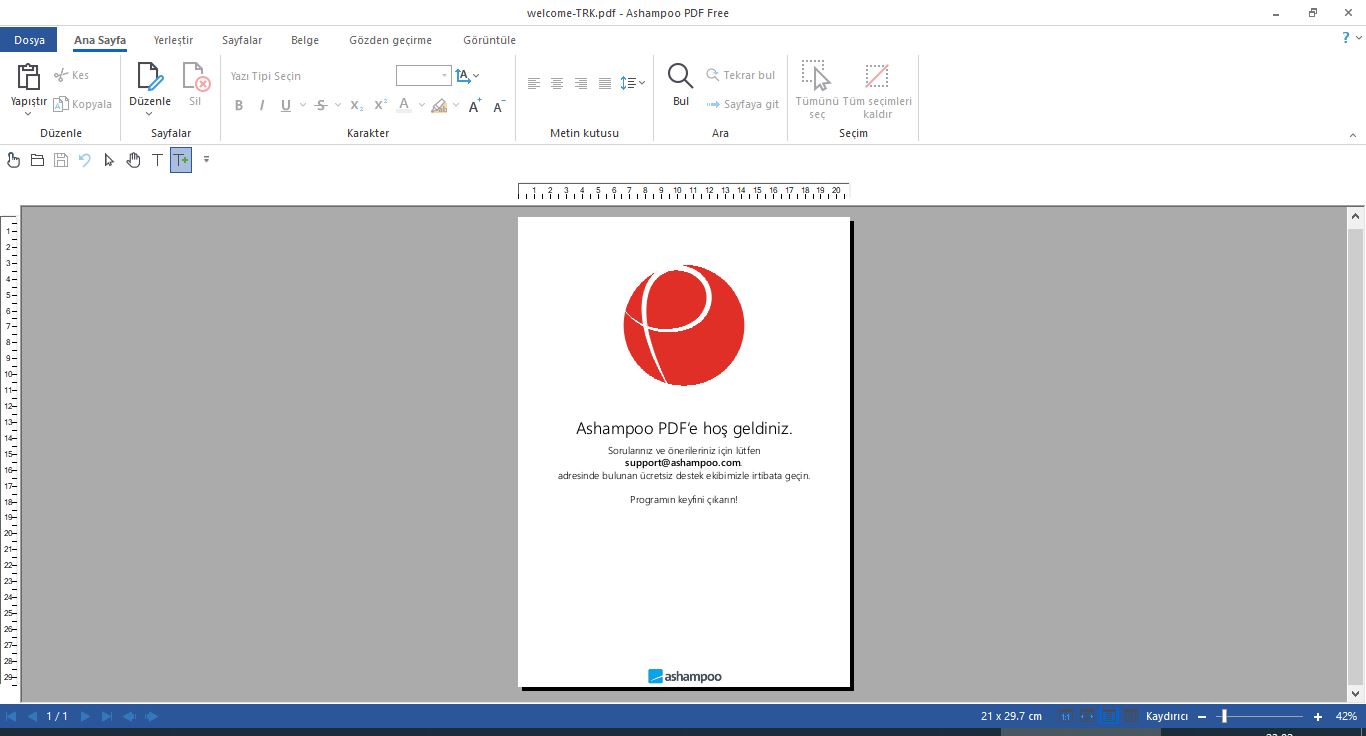Apply underline with the U icon
Image resolution: width=1366 pixels, height=736 pixels.
pyautogui.click(x=286, y=105)
